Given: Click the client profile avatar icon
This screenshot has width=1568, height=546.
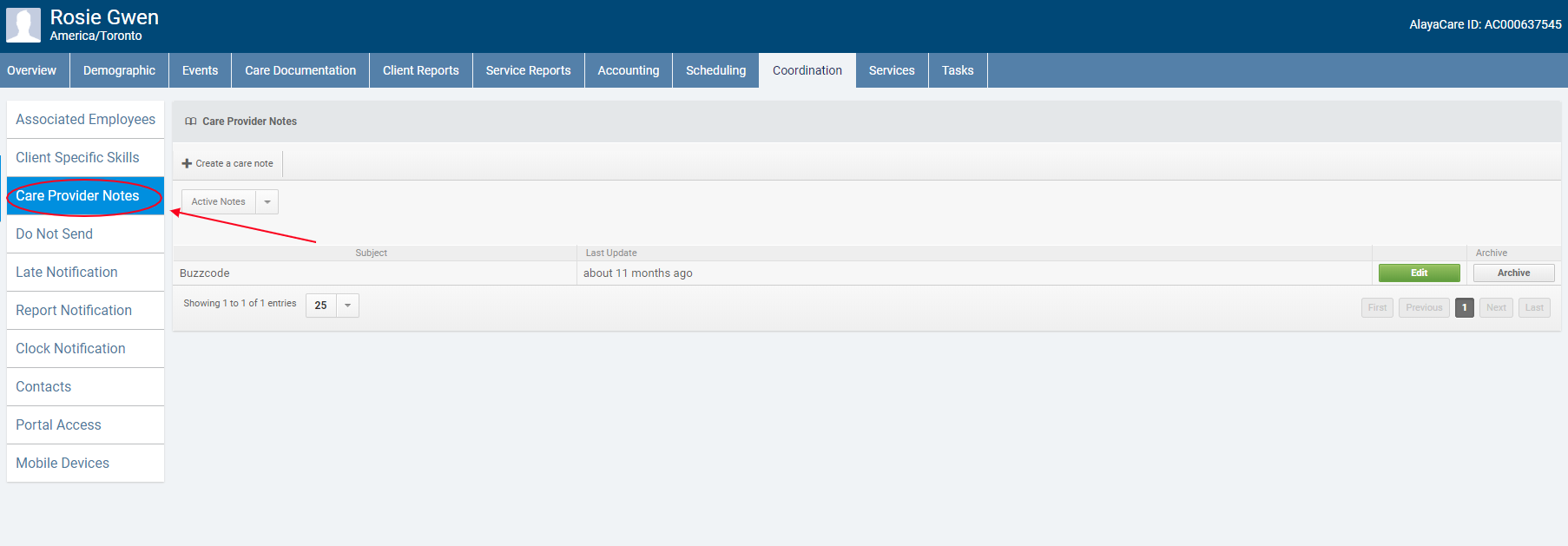Looking at the screenshot, I should coord(23,25).
